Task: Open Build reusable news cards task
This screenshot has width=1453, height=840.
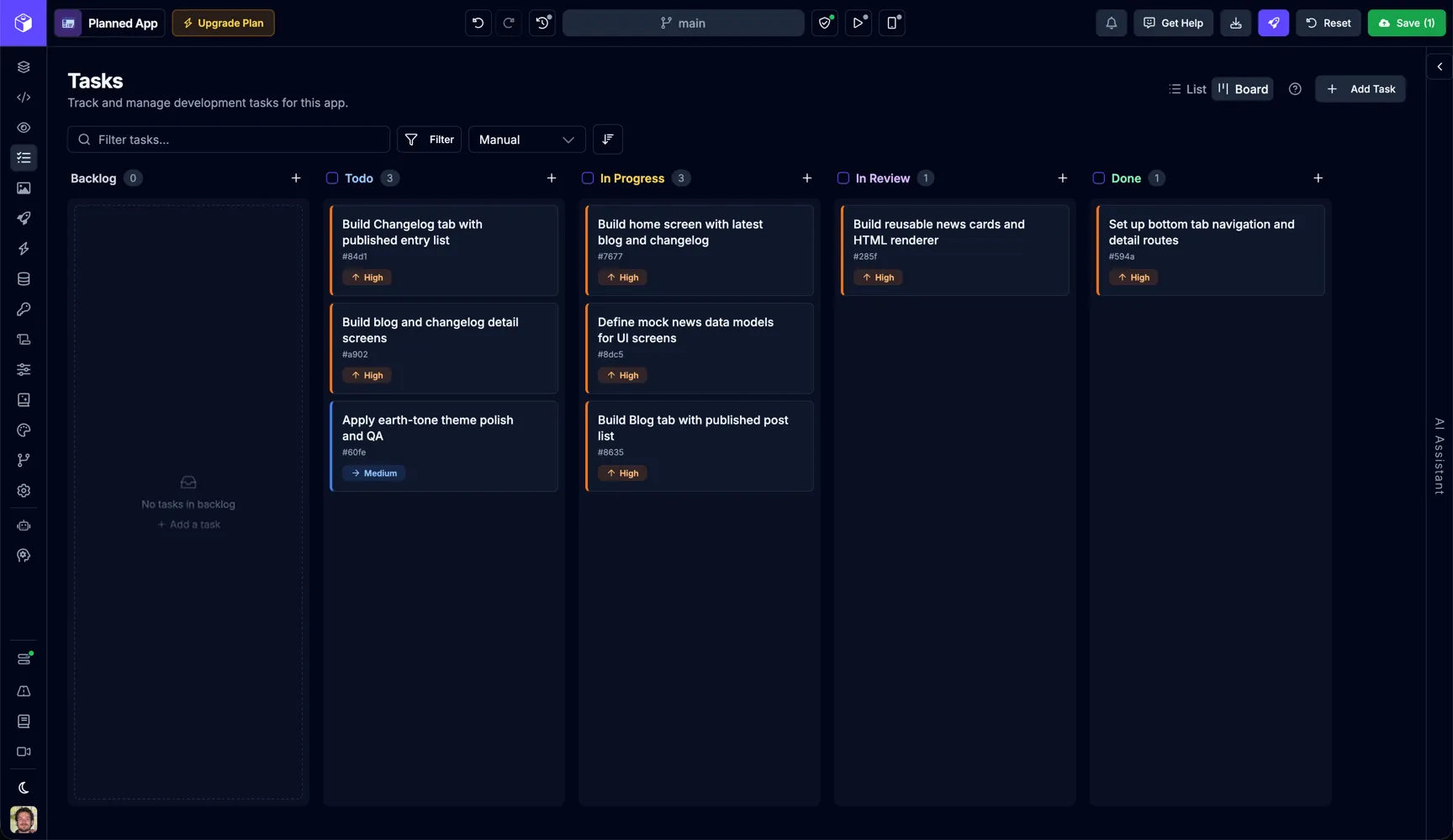Action: 955,251
